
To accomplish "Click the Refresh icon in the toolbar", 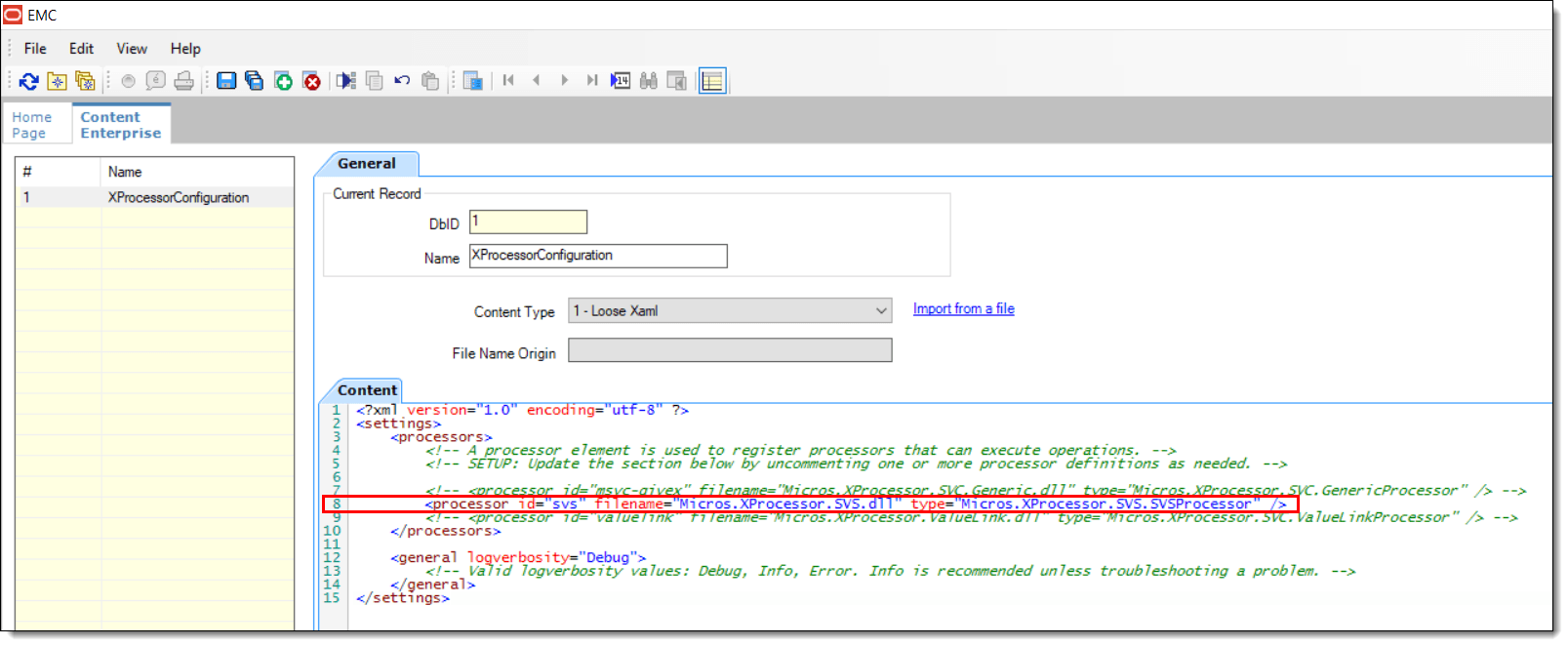I will [x=29, y=81].
